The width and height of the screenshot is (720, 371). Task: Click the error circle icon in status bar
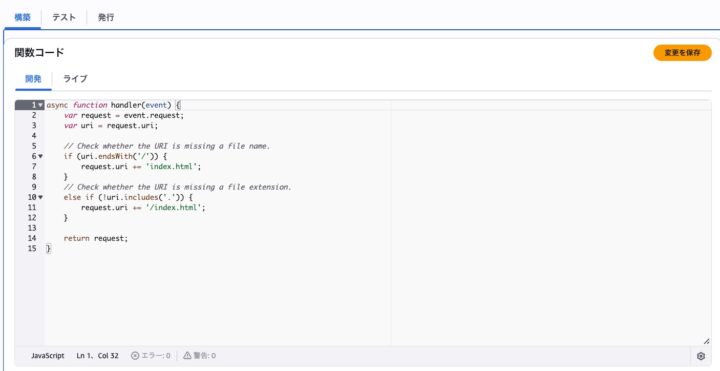[x=135, y=355]
